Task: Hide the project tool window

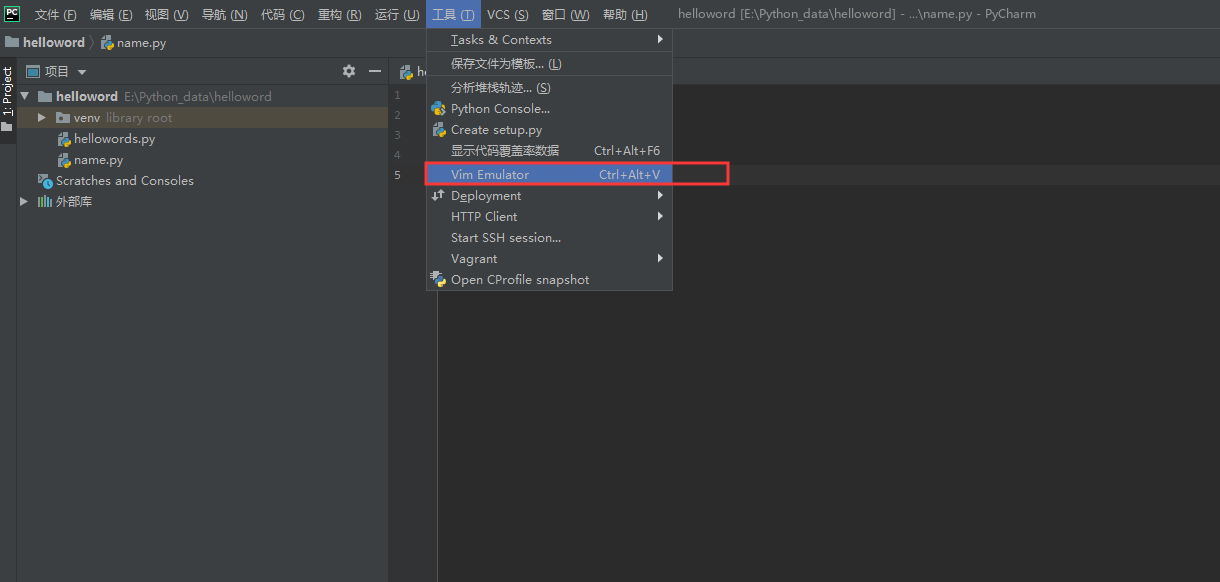Action: click(375, 71)
